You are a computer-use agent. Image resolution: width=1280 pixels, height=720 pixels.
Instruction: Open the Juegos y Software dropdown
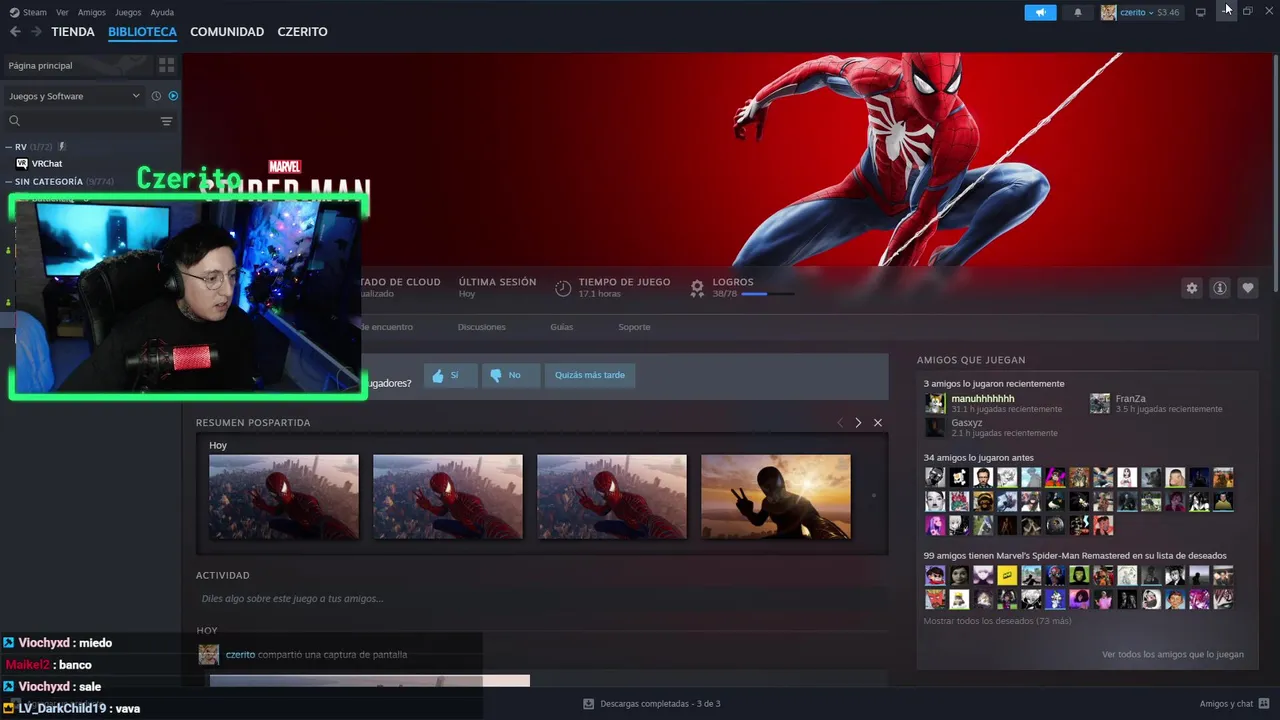coord(74,96)
